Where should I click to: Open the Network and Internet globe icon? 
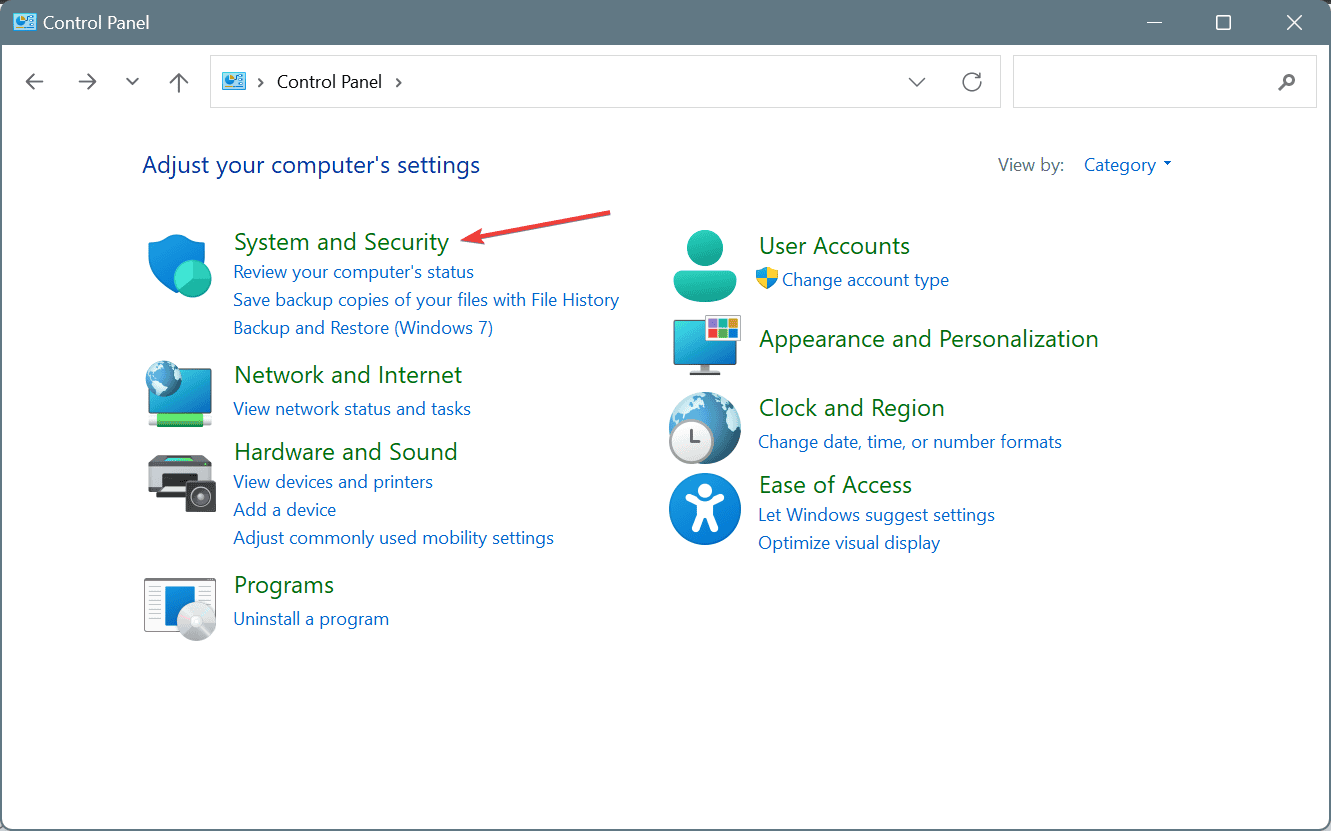click(179, 393)
